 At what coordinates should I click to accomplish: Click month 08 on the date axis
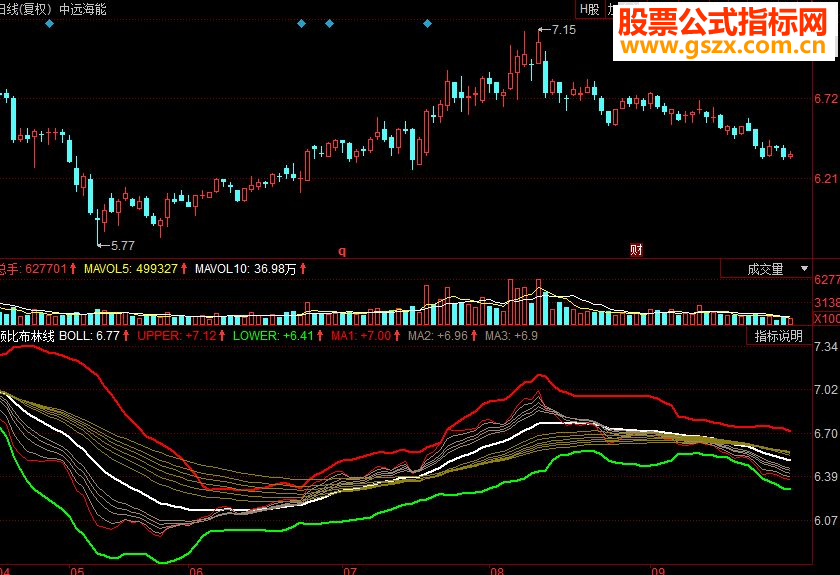(x=497, y=570)
